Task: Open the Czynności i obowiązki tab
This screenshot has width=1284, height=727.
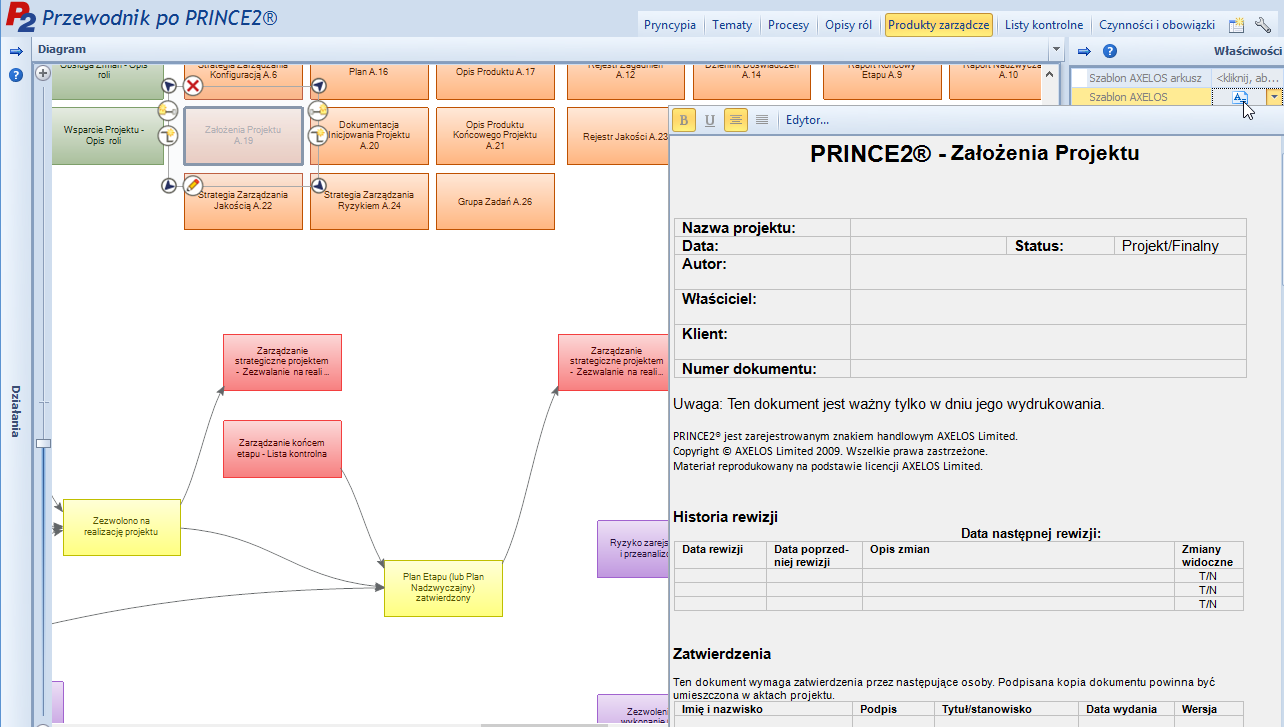Action: [x=1156, y=25]
